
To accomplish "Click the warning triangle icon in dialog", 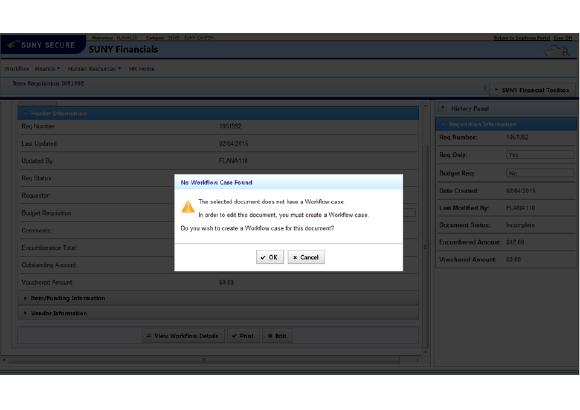I will click(x=188, y=206).
